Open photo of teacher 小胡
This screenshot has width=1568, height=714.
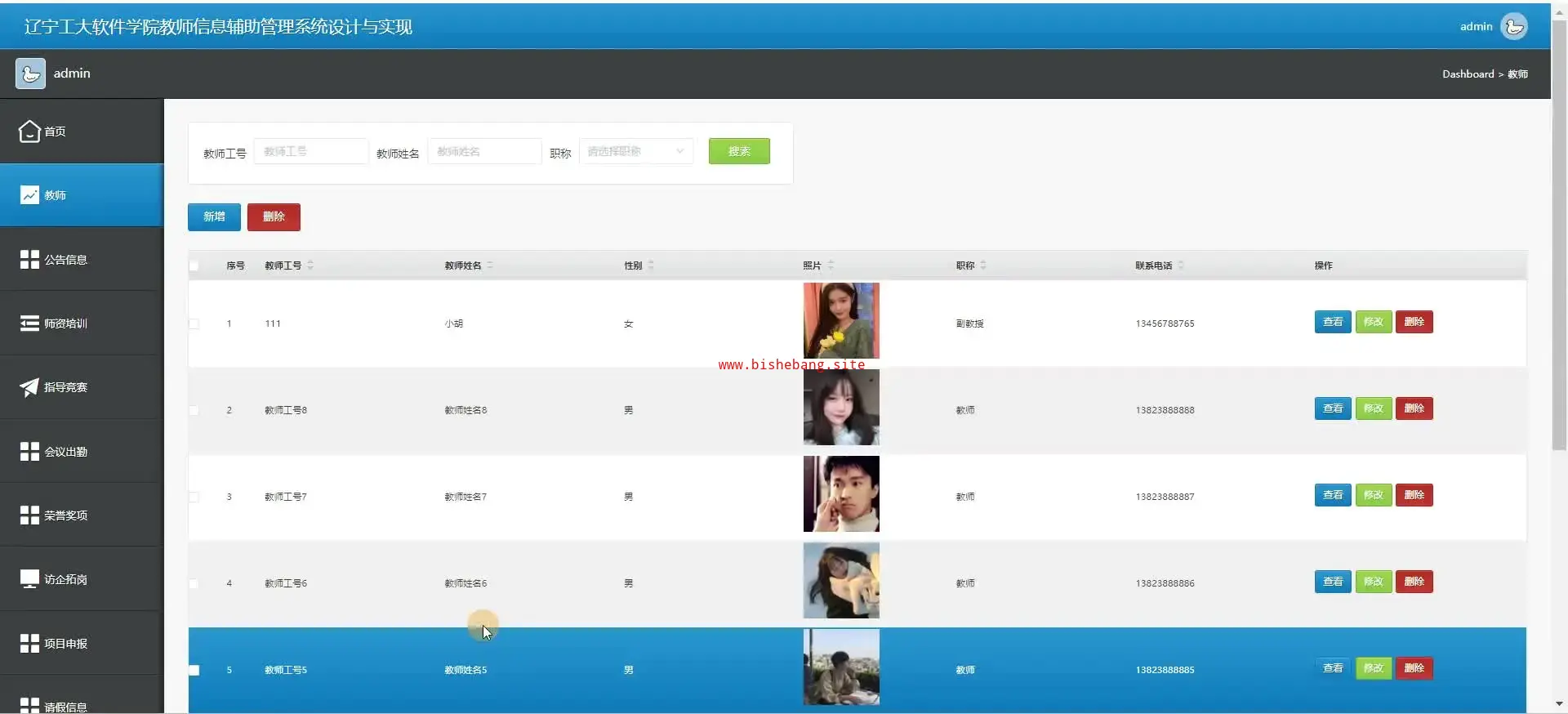click(841, 320)
